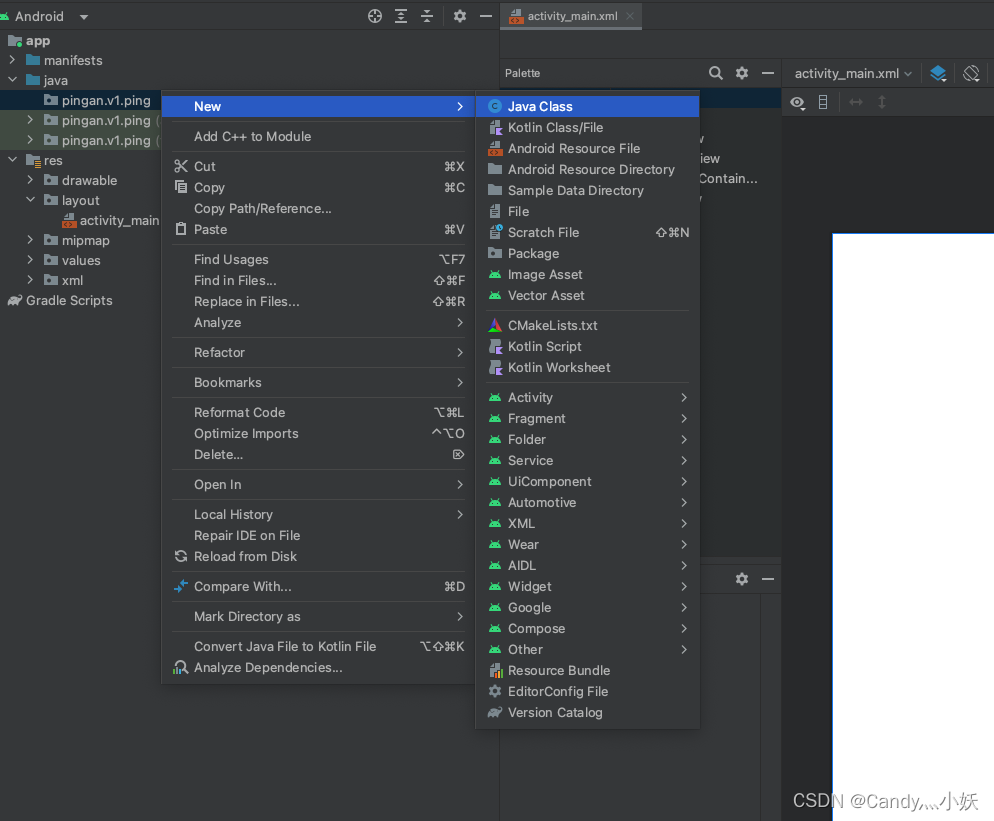This screenshot has width=994, height=821.
Task: Choose Java Class from New submenu
Action: pos(587,107)
